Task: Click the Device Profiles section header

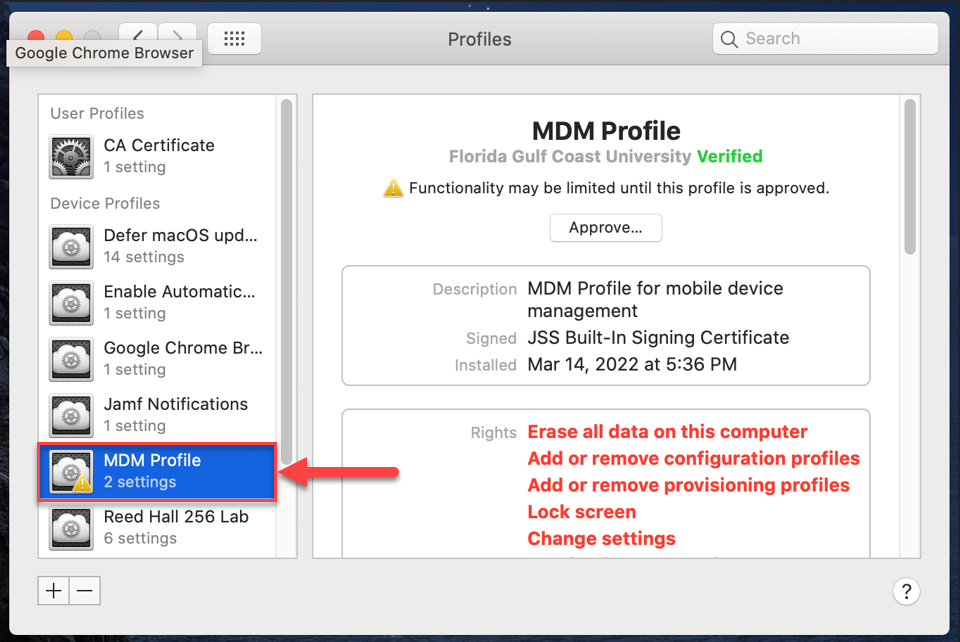Action: point(105,203)
